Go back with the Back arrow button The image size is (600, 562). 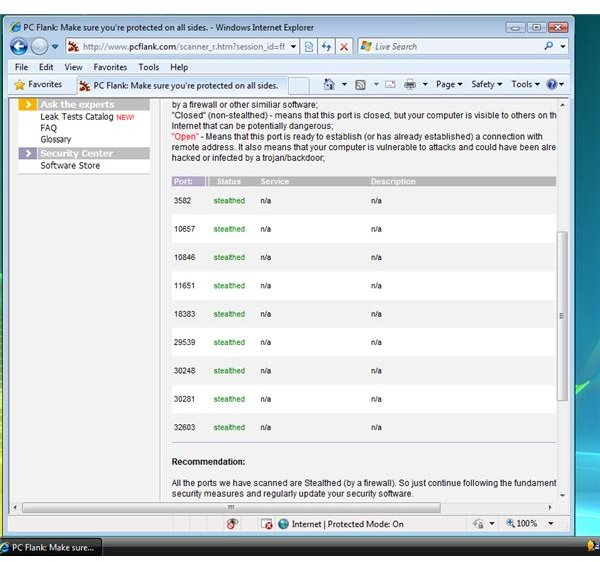tap(18, 47)
